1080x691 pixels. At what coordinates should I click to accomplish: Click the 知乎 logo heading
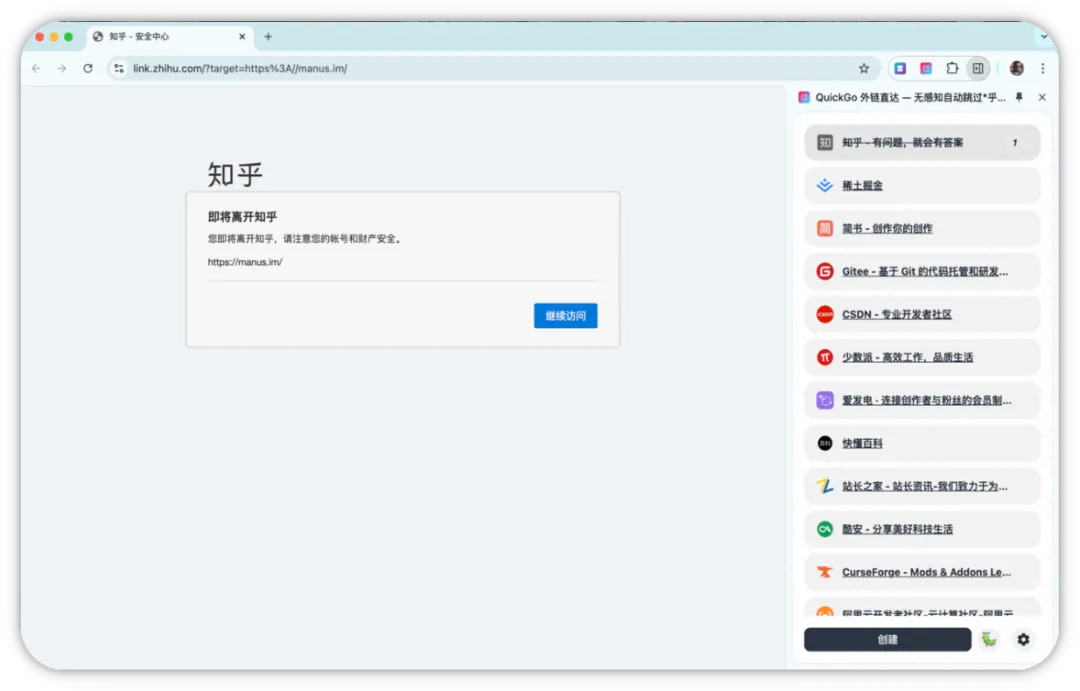click(235, 174)
